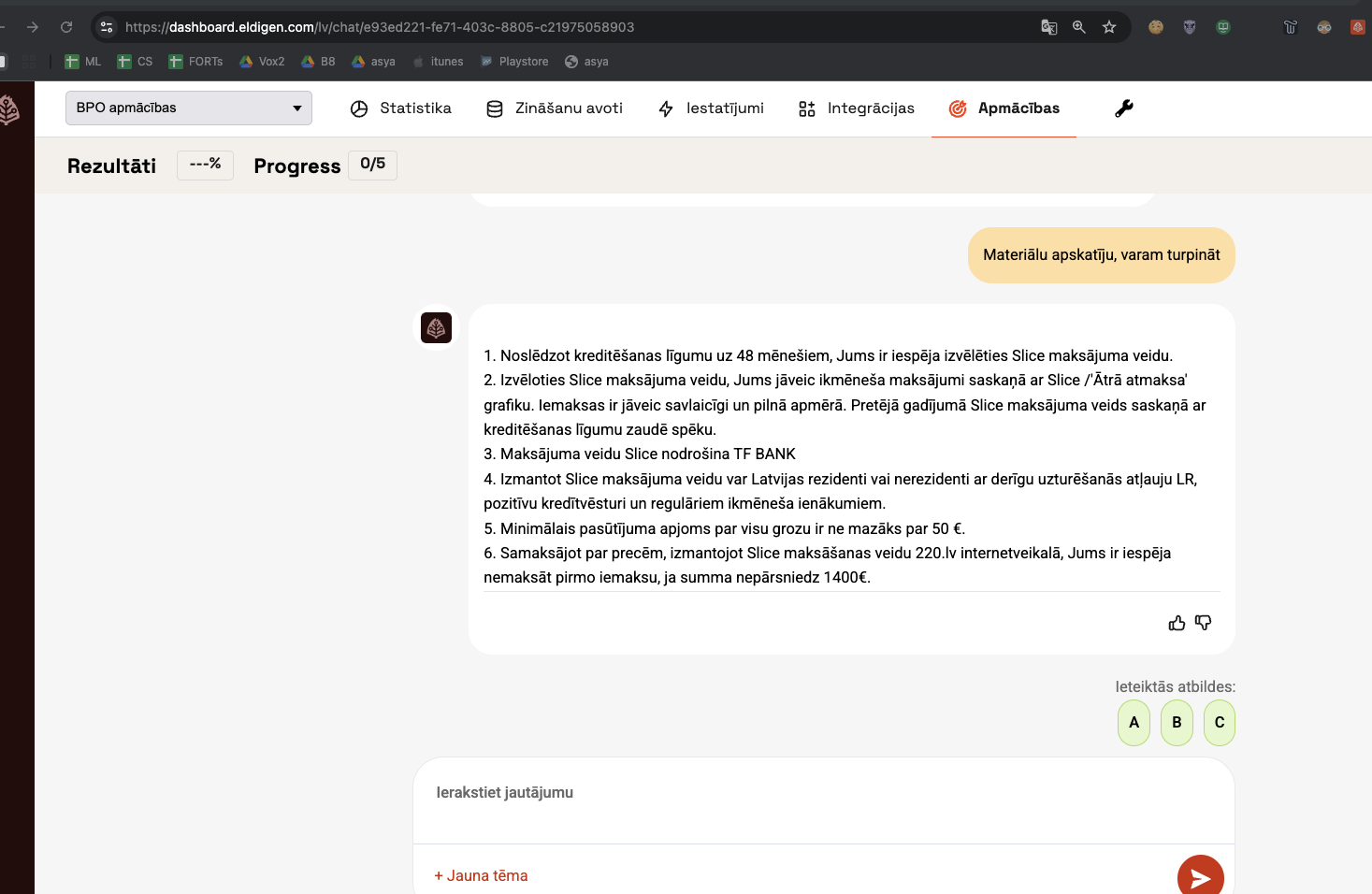Click the purple shield extension icon

[1190, 27]
